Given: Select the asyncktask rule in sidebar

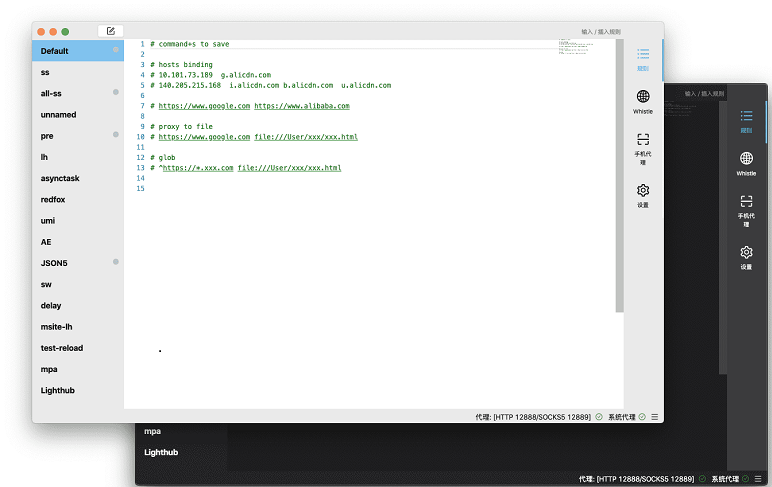Looking at the screenshot, I should [x=60, y=178].
